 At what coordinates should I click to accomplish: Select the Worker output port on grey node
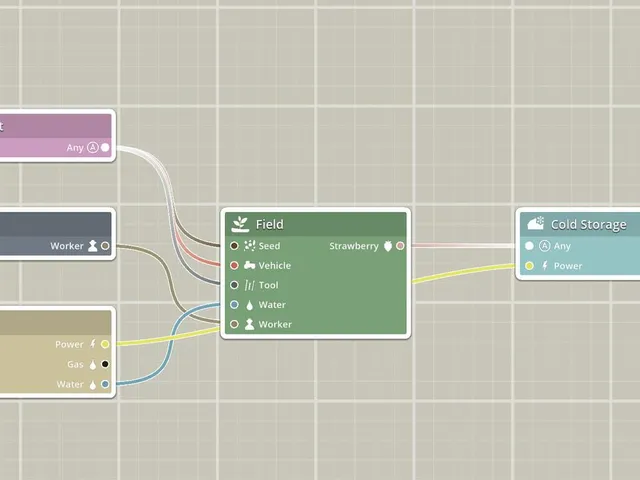point(105,246)
